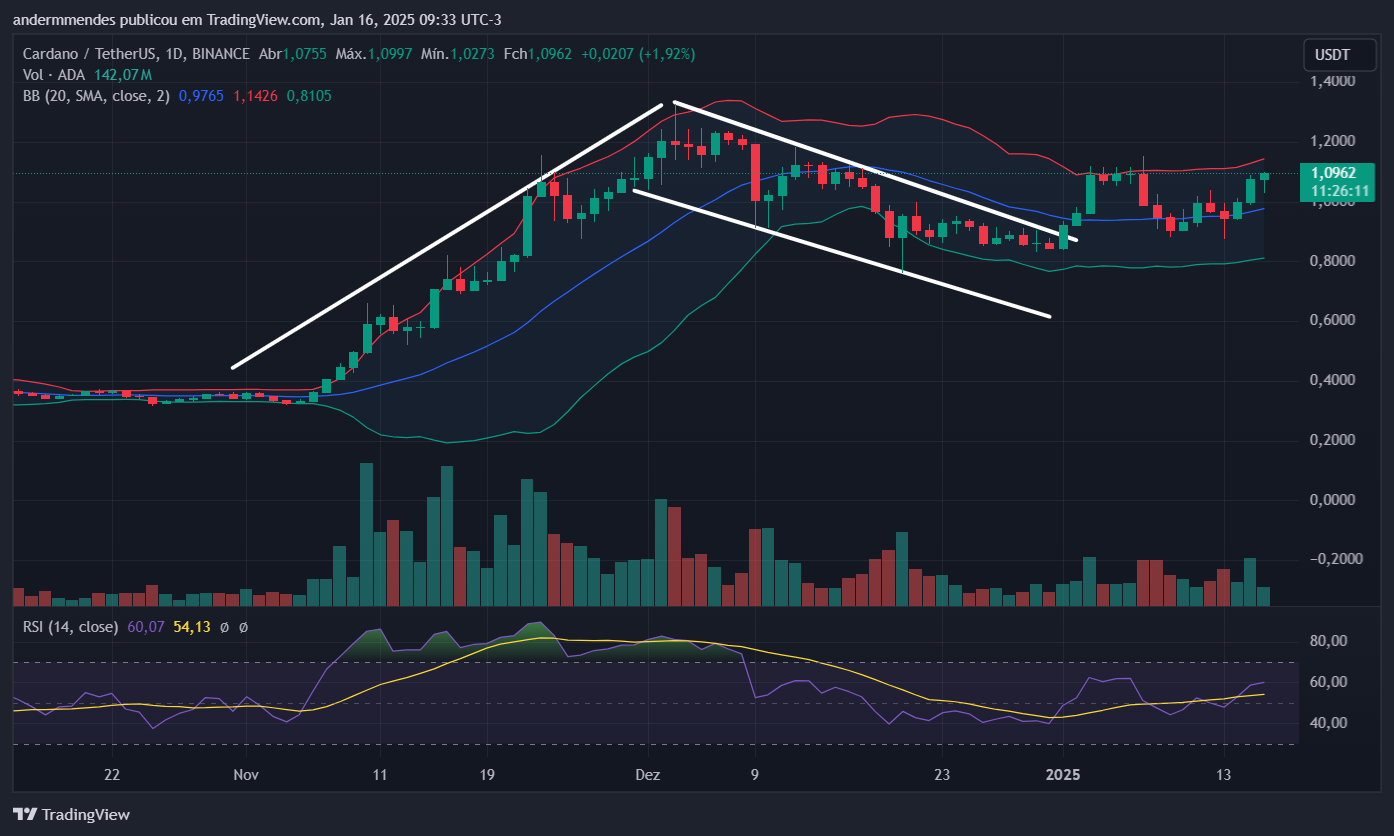The width and height of the screenshot is (1394, 836).
Task: Click the 40,00 RSI axis label
Action: [1330, 722]
